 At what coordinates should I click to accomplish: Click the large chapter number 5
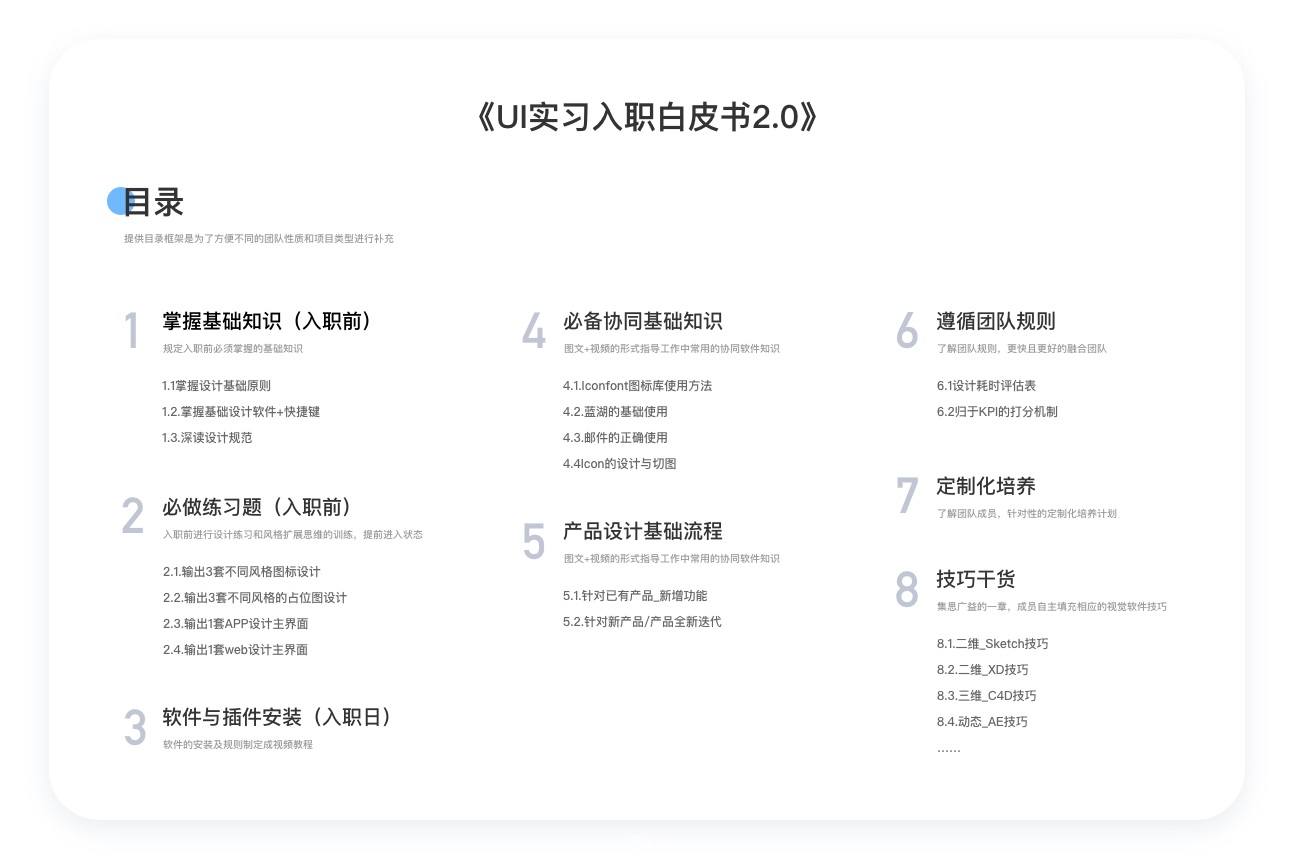(534, 542)
